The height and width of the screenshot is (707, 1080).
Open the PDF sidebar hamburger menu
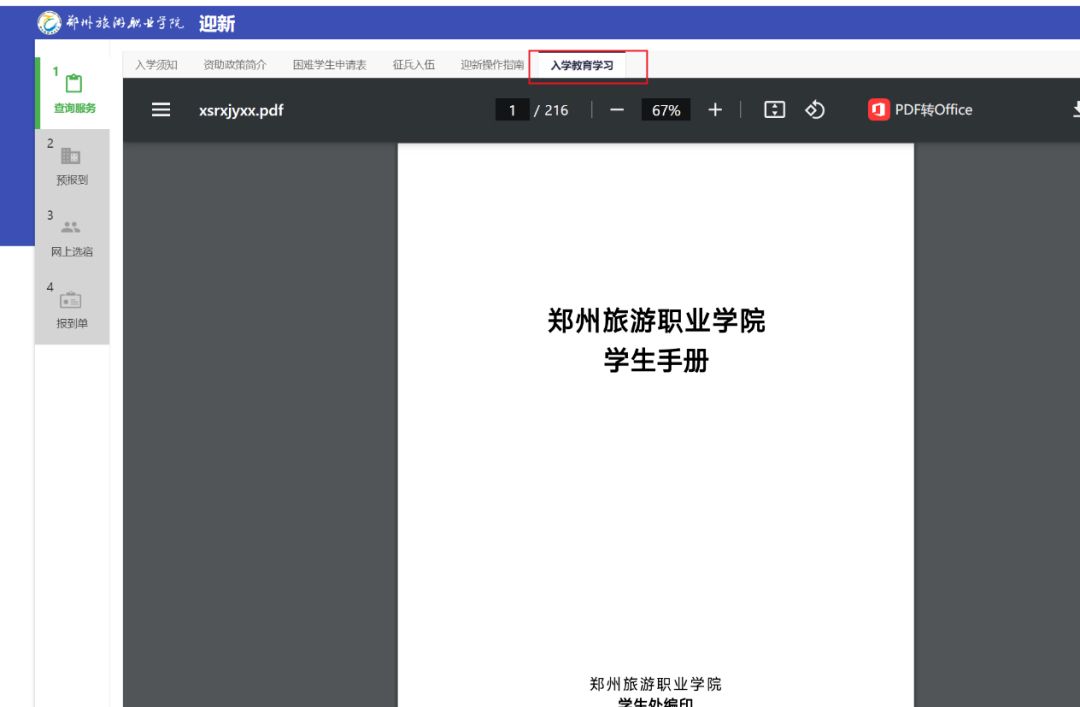pyautogui.click(x=160, y=110)
